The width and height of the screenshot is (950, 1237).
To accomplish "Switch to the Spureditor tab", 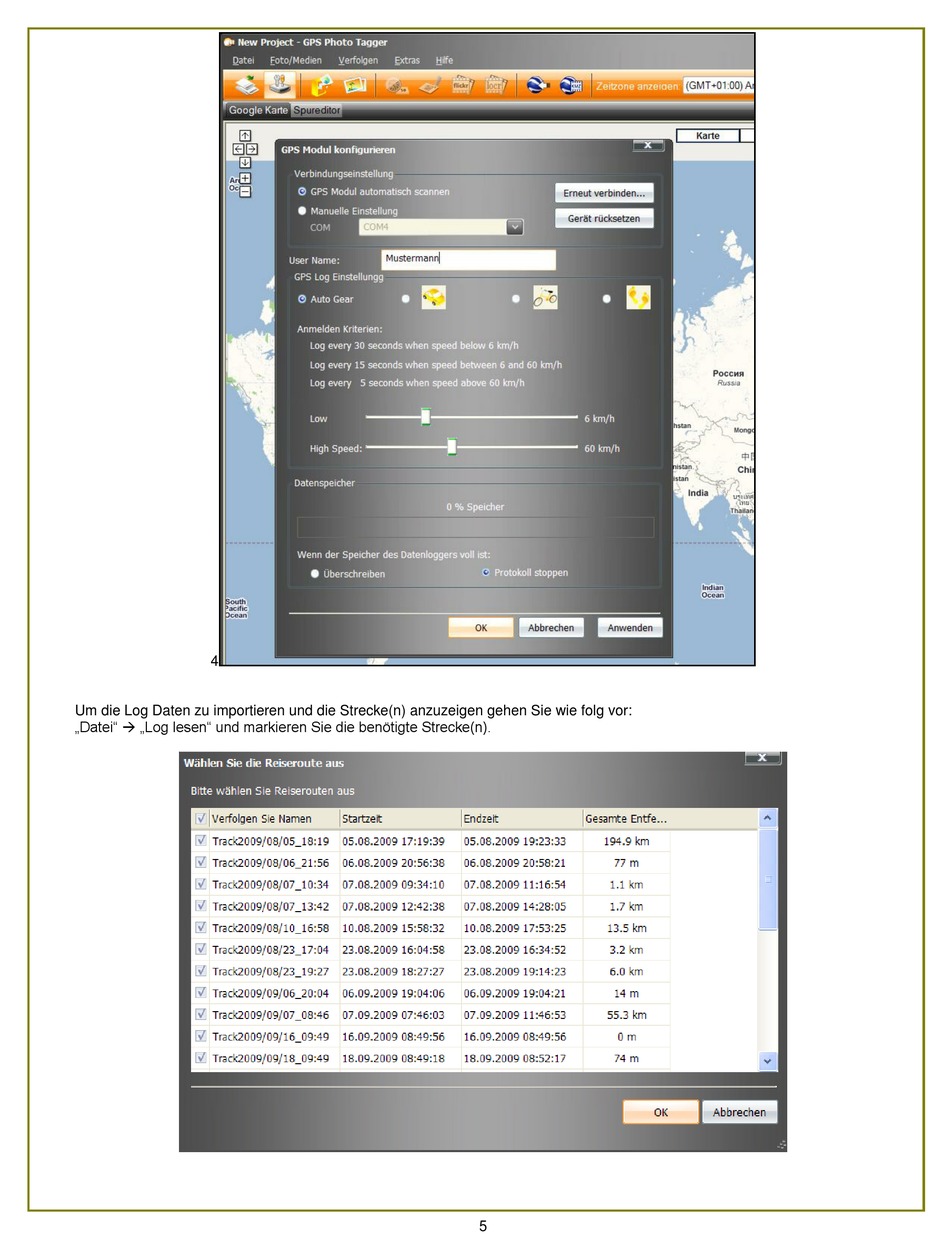I will pyautogui.click(x=317, y=110).
